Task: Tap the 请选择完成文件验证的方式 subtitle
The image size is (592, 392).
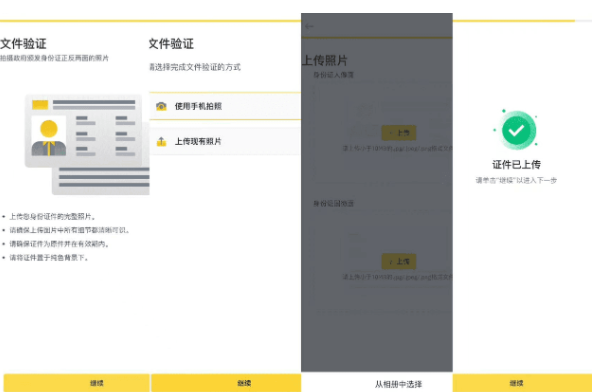Action: click(x=195, y=67)
